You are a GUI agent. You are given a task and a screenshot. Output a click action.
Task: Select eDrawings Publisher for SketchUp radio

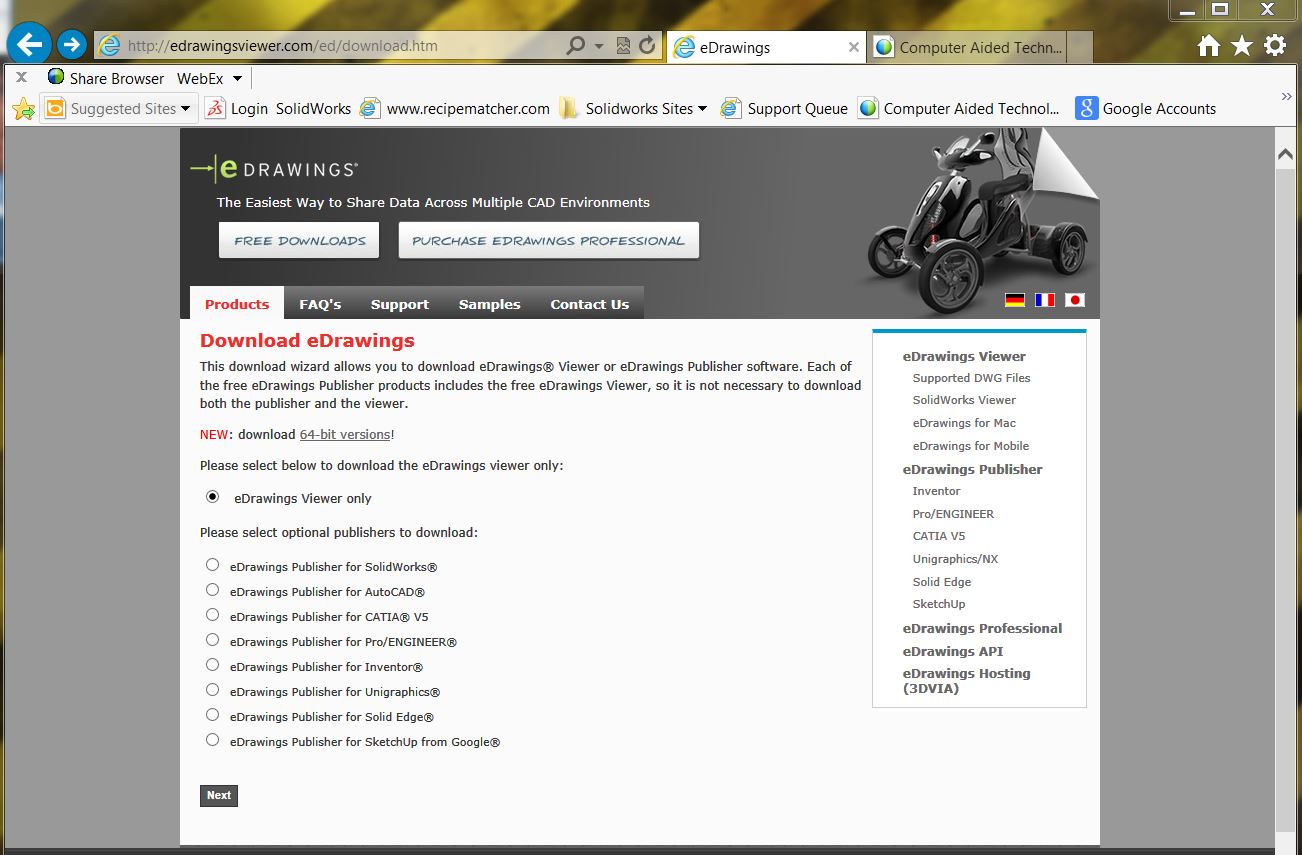(x=212, y=740)
